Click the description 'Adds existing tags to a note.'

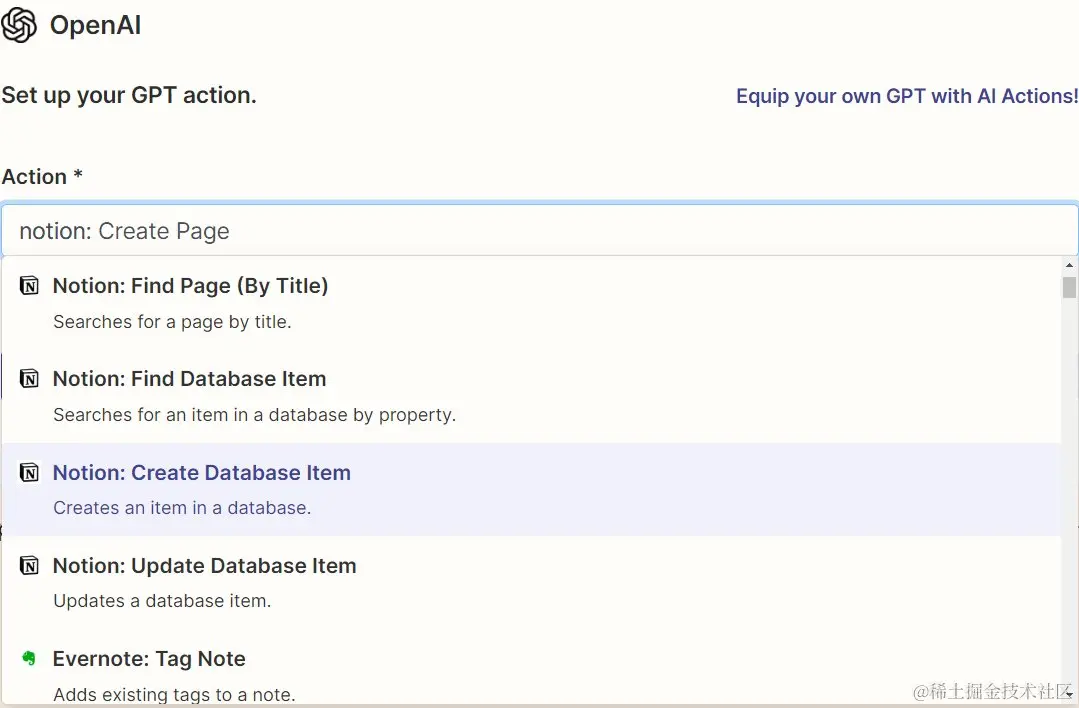174,694
